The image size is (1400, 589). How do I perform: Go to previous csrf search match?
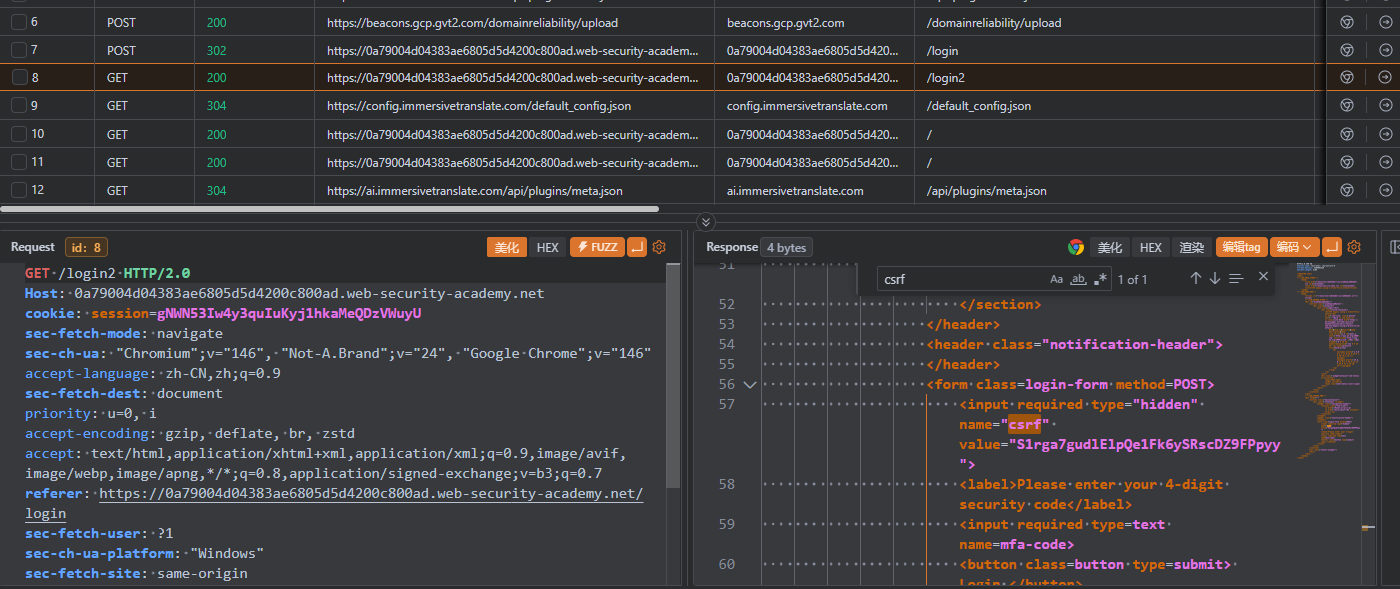tap(1195, 279)
